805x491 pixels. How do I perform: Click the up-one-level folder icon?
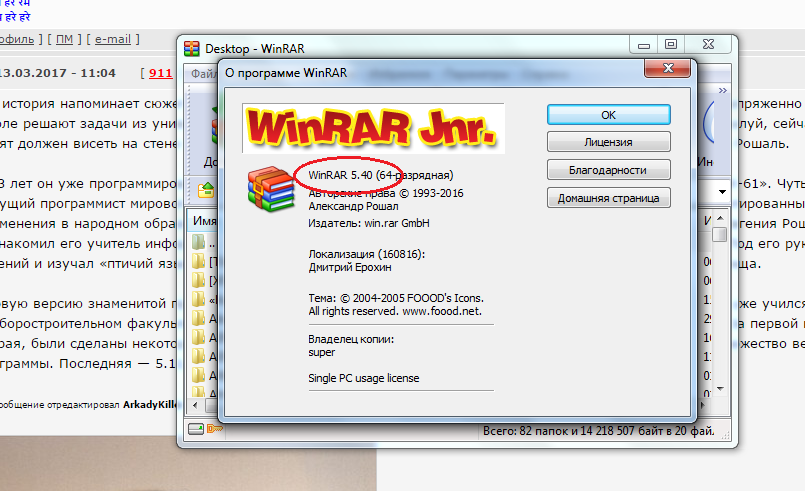[x=205, y=190]
